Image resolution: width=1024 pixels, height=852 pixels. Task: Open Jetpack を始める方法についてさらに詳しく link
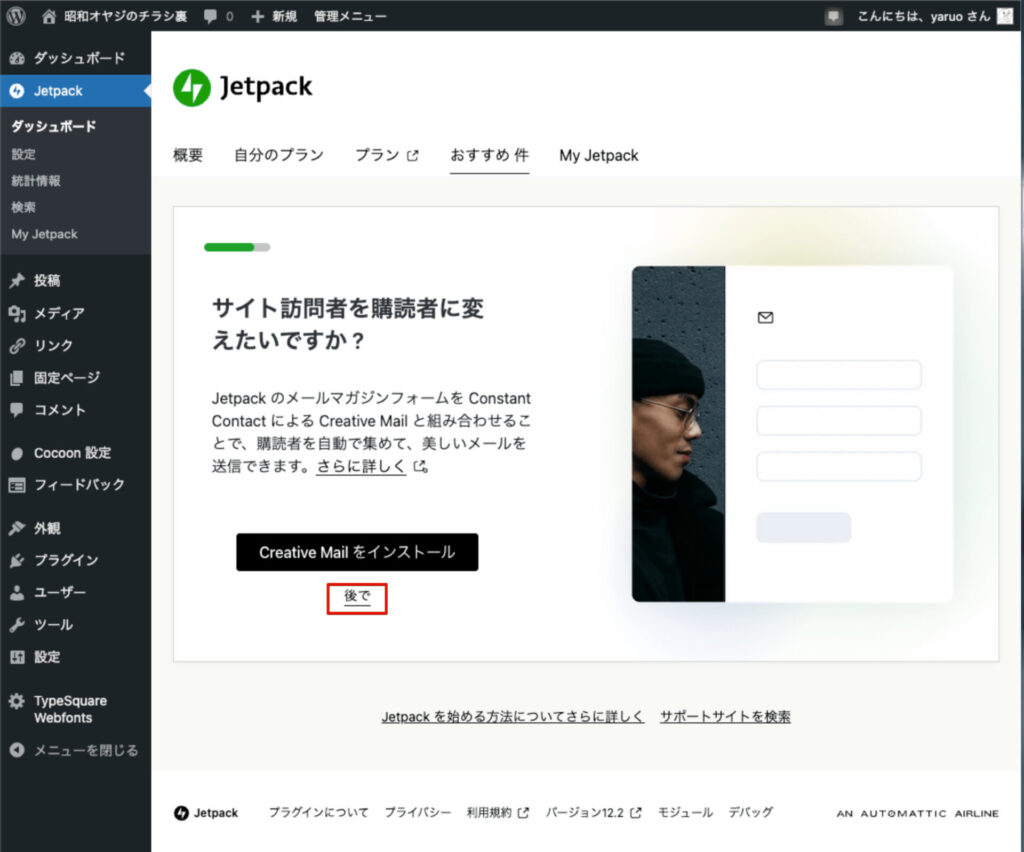513,716
